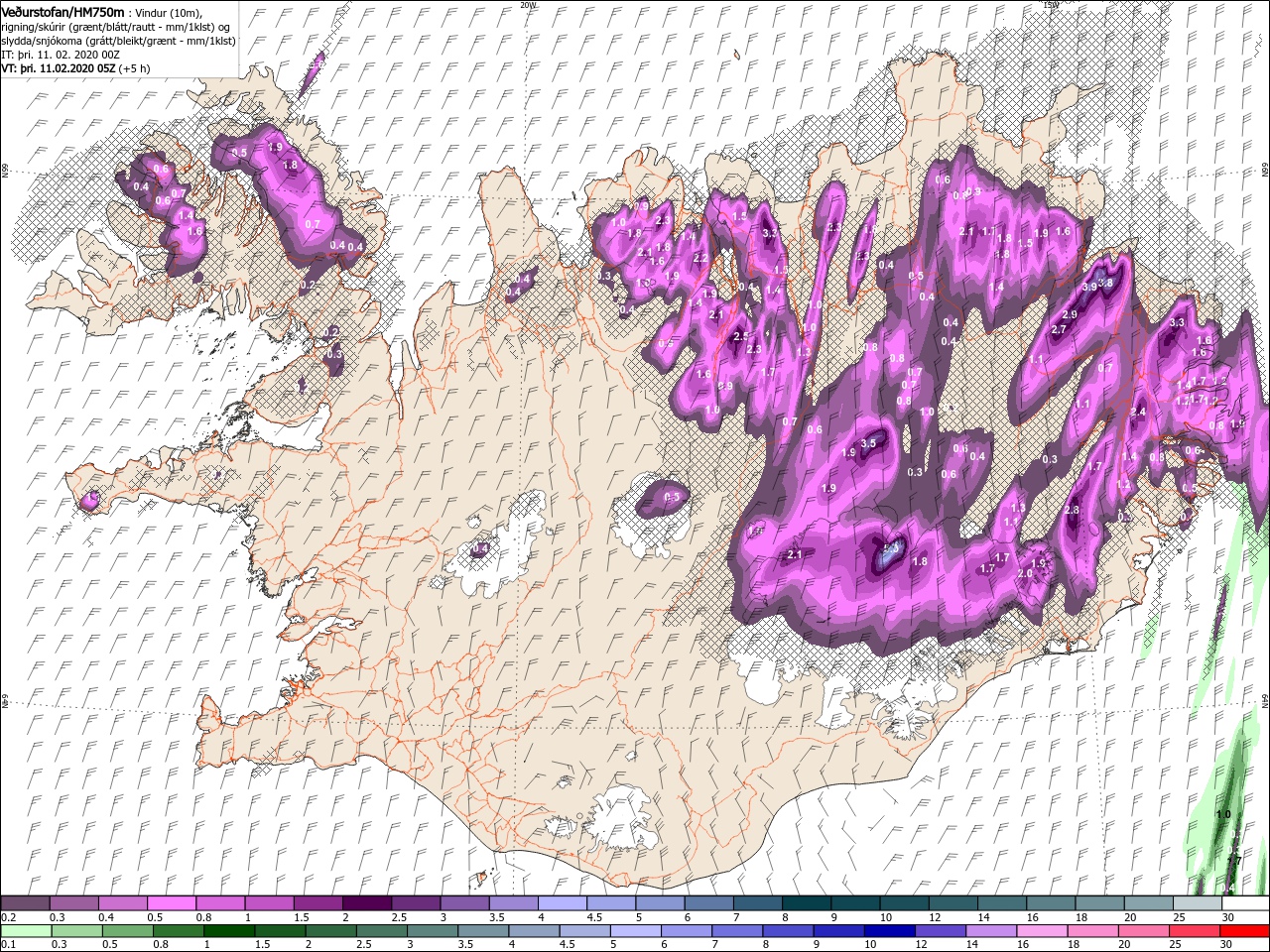Click the upper legend swatch between 0.2 and 0.3
1270x952 pixels.
tap(26, 903)
